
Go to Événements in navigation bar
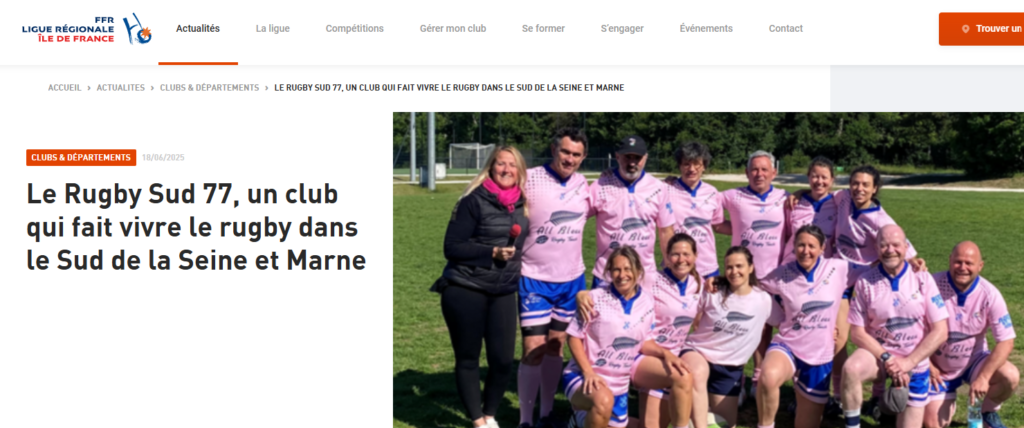(706, 29)
